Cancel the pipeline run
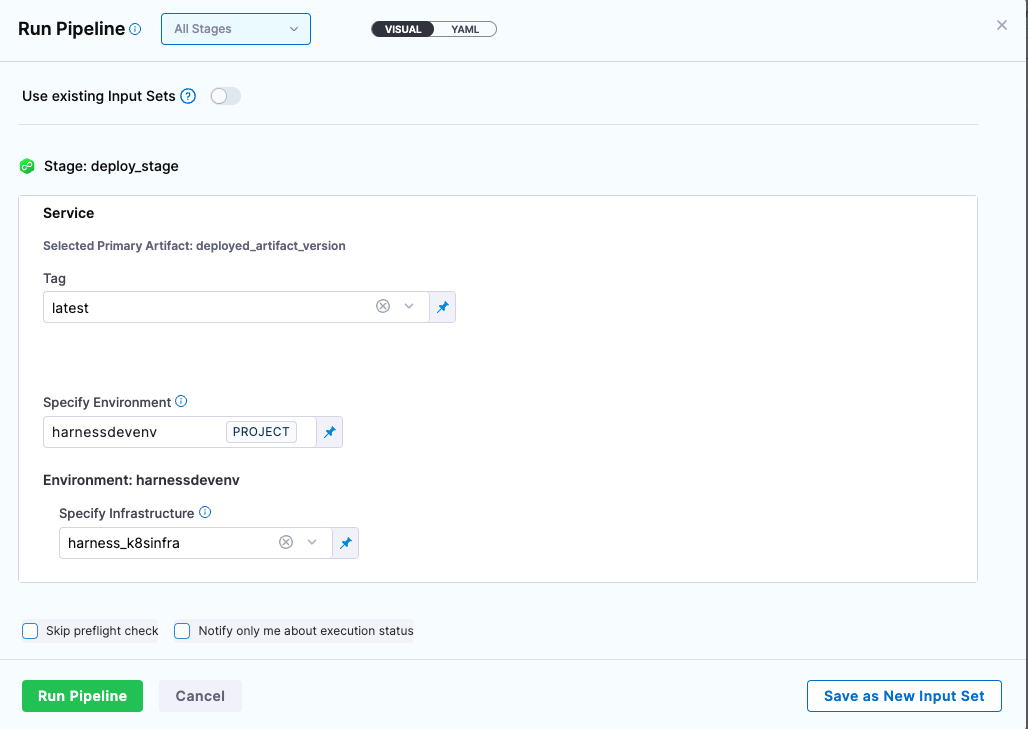The width and height of the screenshot is (1028, 729). [199, 695]
